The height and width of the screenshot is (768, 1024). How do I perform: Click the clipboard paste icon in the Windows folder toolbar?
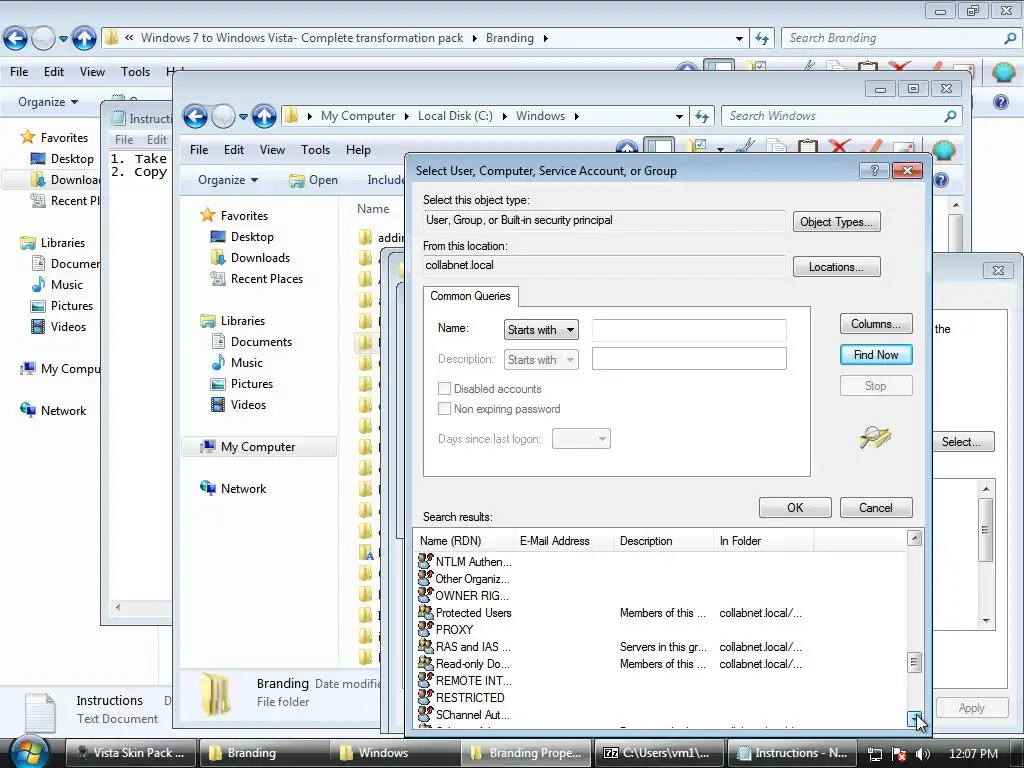coord(808,147)
